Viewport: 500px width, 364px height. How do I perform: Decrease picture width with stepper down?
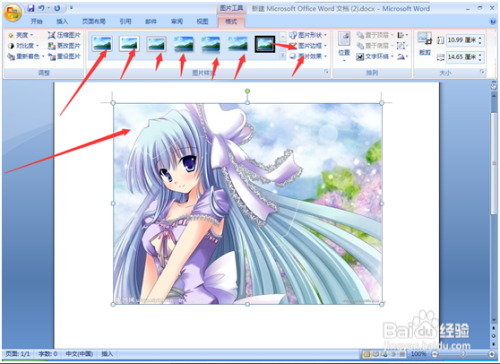point(480,60)
